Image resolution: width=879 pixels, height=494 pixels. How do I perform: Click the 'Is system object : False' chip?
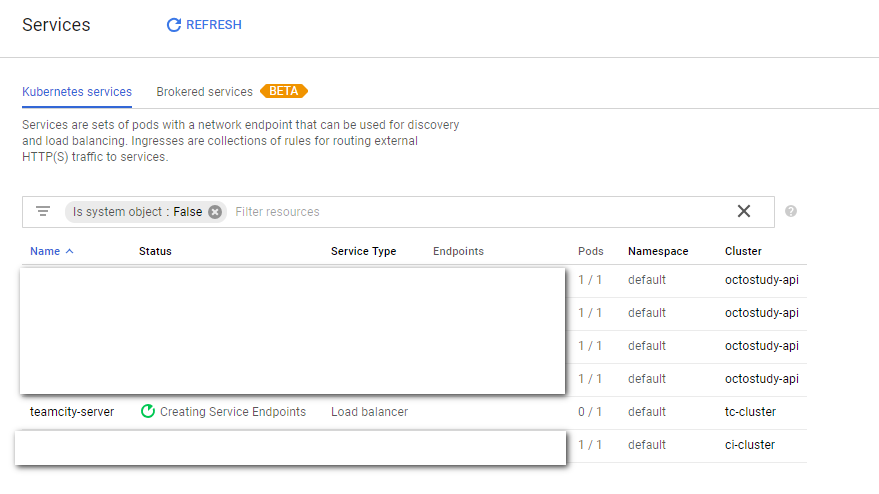pos(137,212)
